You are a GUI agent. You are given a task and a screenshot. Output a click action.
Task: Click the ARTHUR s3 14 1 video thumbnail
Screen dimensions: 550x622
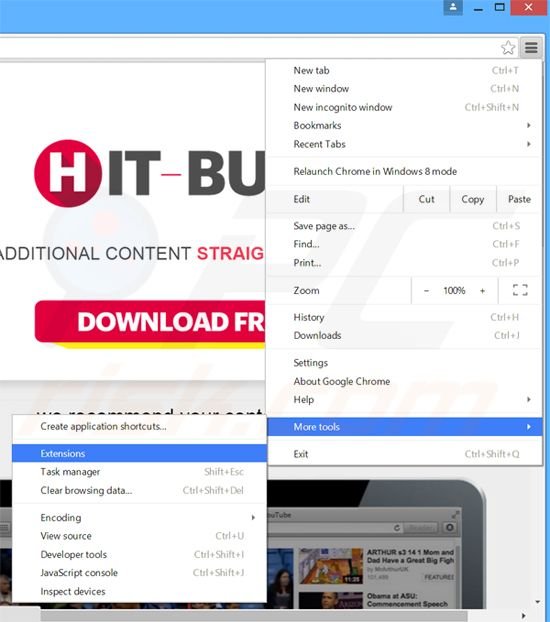331,566
